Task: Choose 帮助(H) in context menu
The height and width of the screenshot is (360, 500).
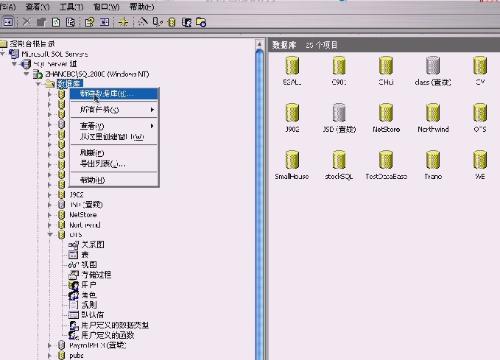Action: 114,180
